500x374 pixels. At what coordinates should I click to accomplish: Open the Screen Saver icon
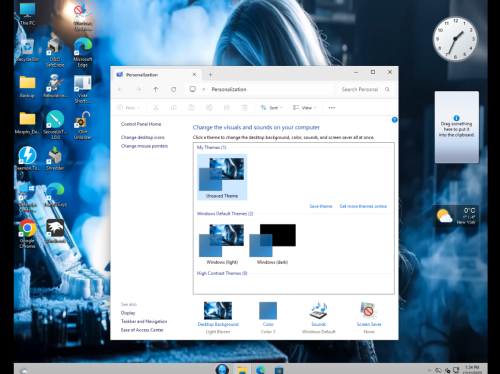(x=368, y=311)
